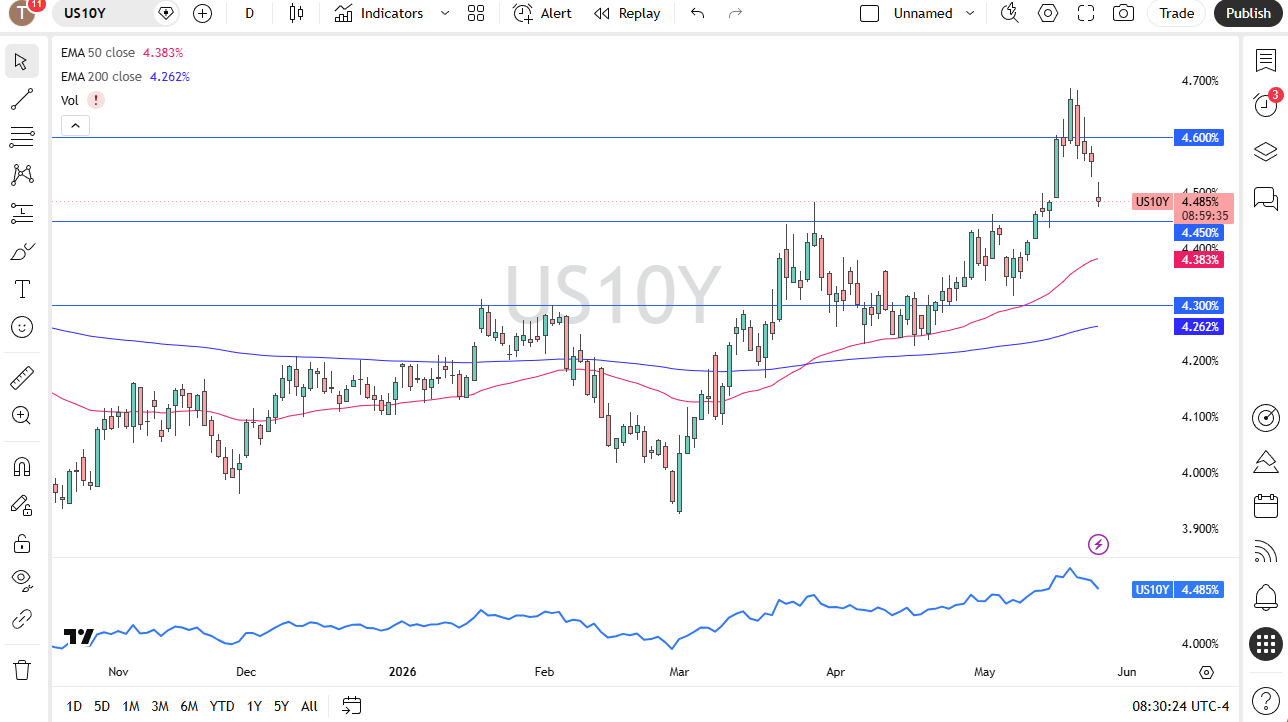Select the trend line drawing tool
This screenshot has height=722, width=1288.
pyautogui.click(x=22, y=99)
